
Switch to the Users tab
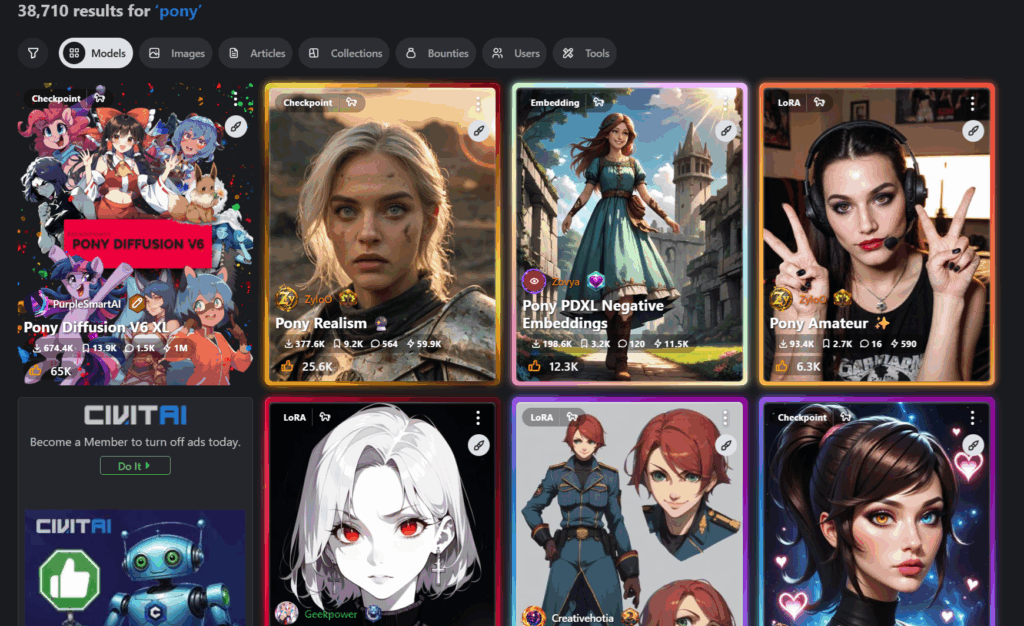(515, 53)
